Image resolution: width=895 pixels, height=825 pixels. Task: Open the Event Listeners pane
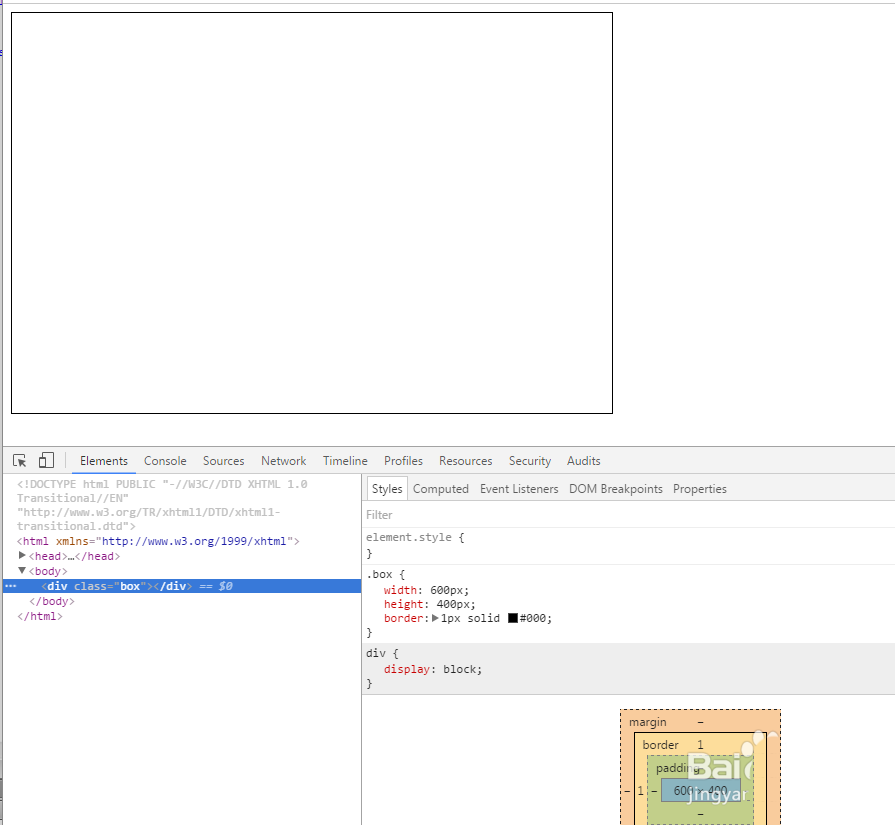pos(519,489)
